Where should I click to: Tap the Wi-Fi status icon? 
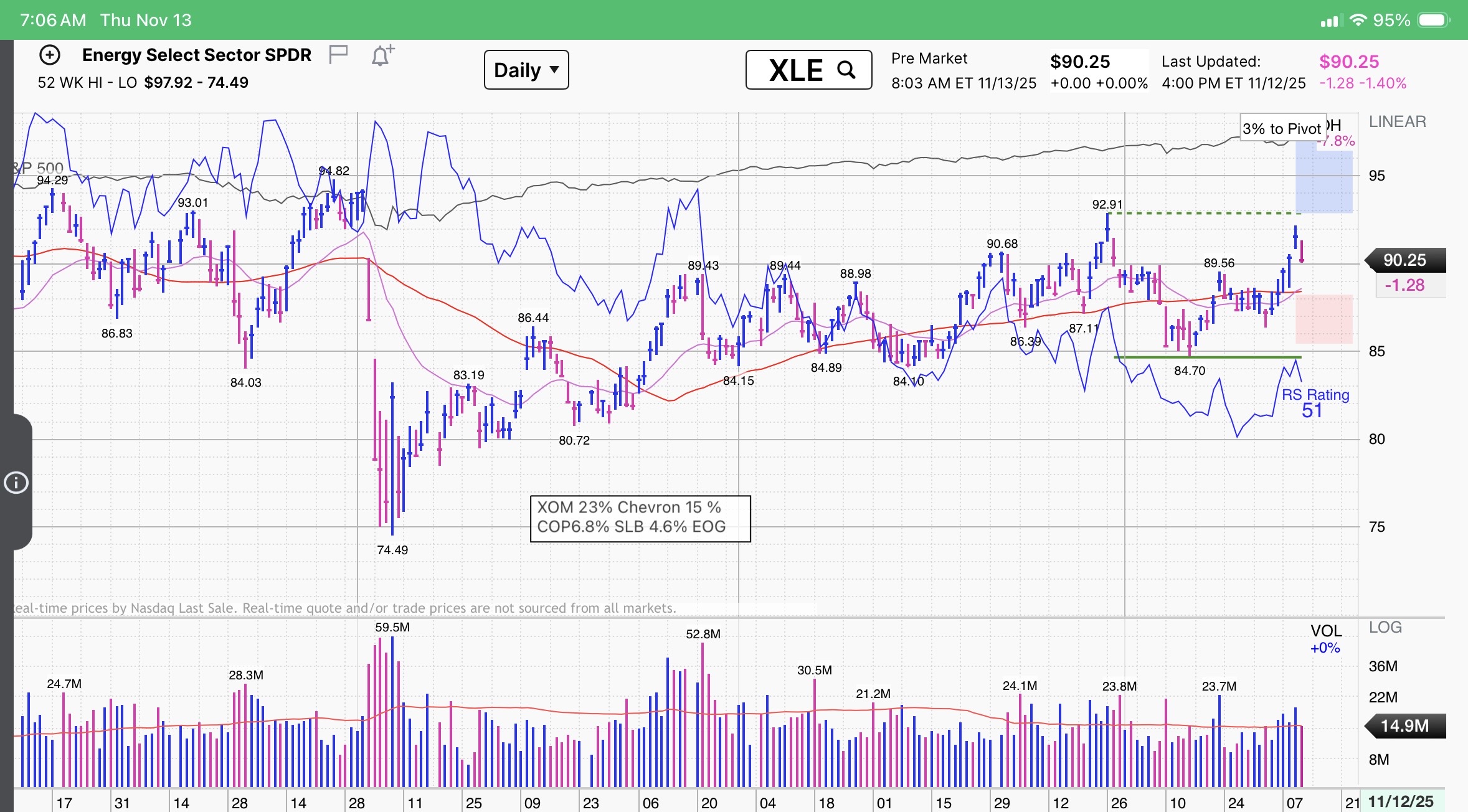[1357, 20]
